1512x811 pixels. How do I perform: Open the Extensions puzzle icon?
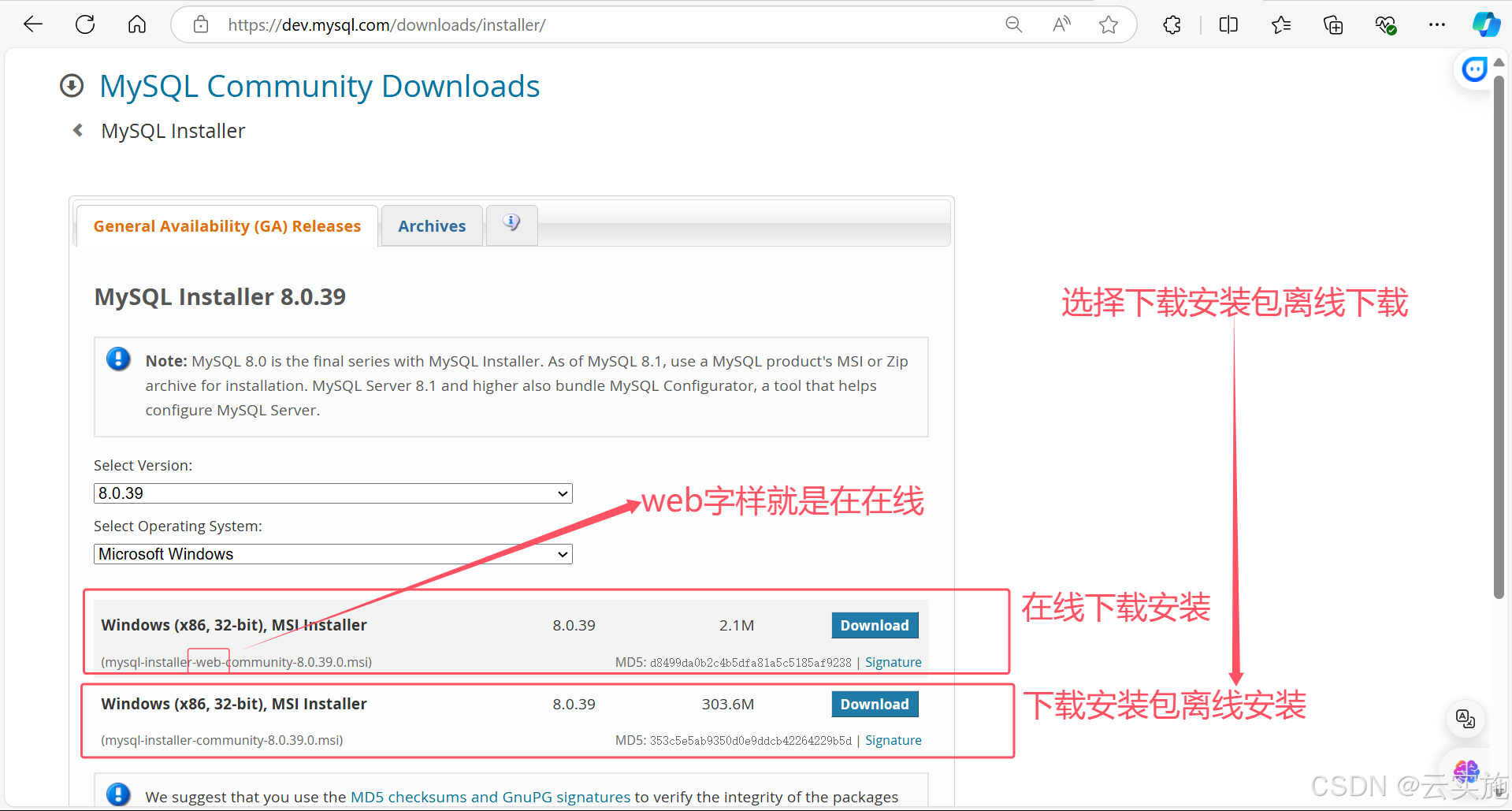[1172, 24]
